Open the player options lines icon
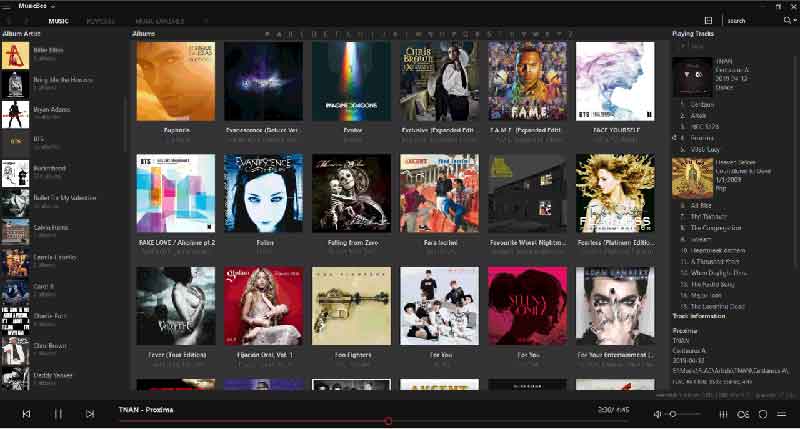This screenshot has width=800, height=429. 782,414
